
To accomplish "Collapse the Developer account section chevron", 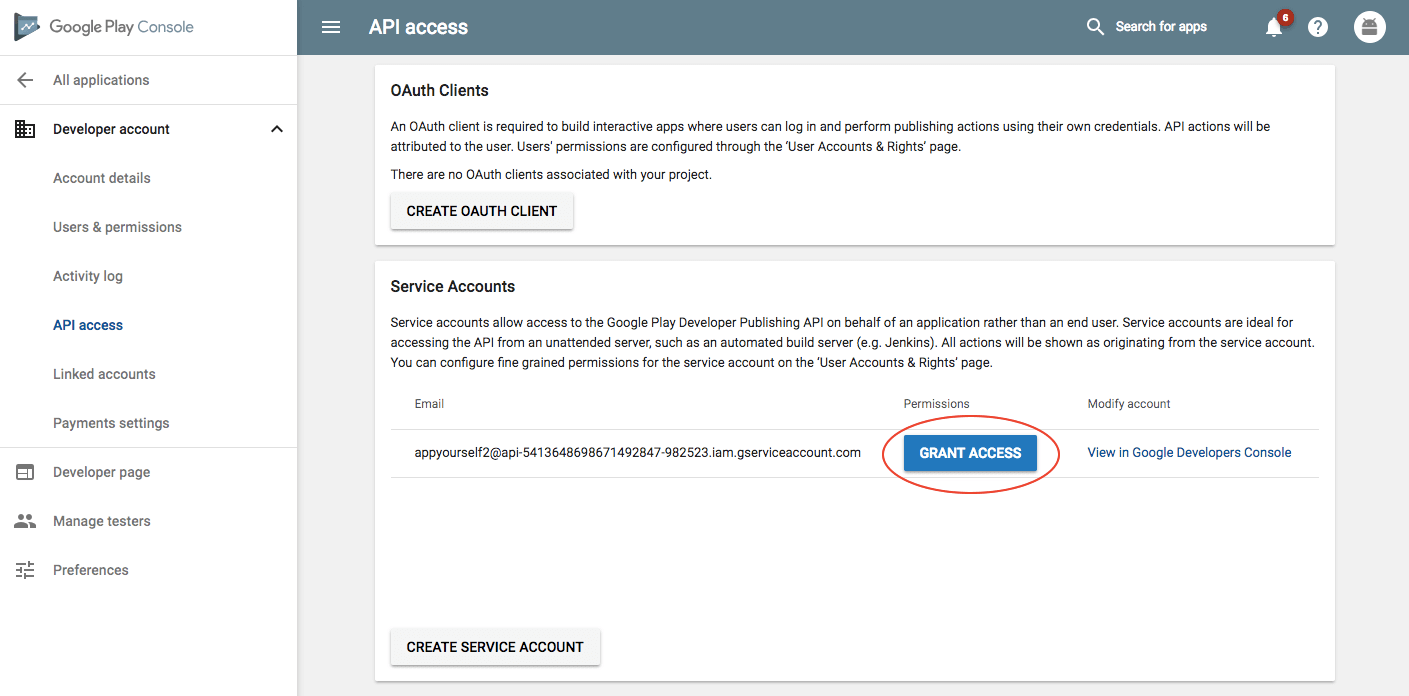I will coord(277,129).
